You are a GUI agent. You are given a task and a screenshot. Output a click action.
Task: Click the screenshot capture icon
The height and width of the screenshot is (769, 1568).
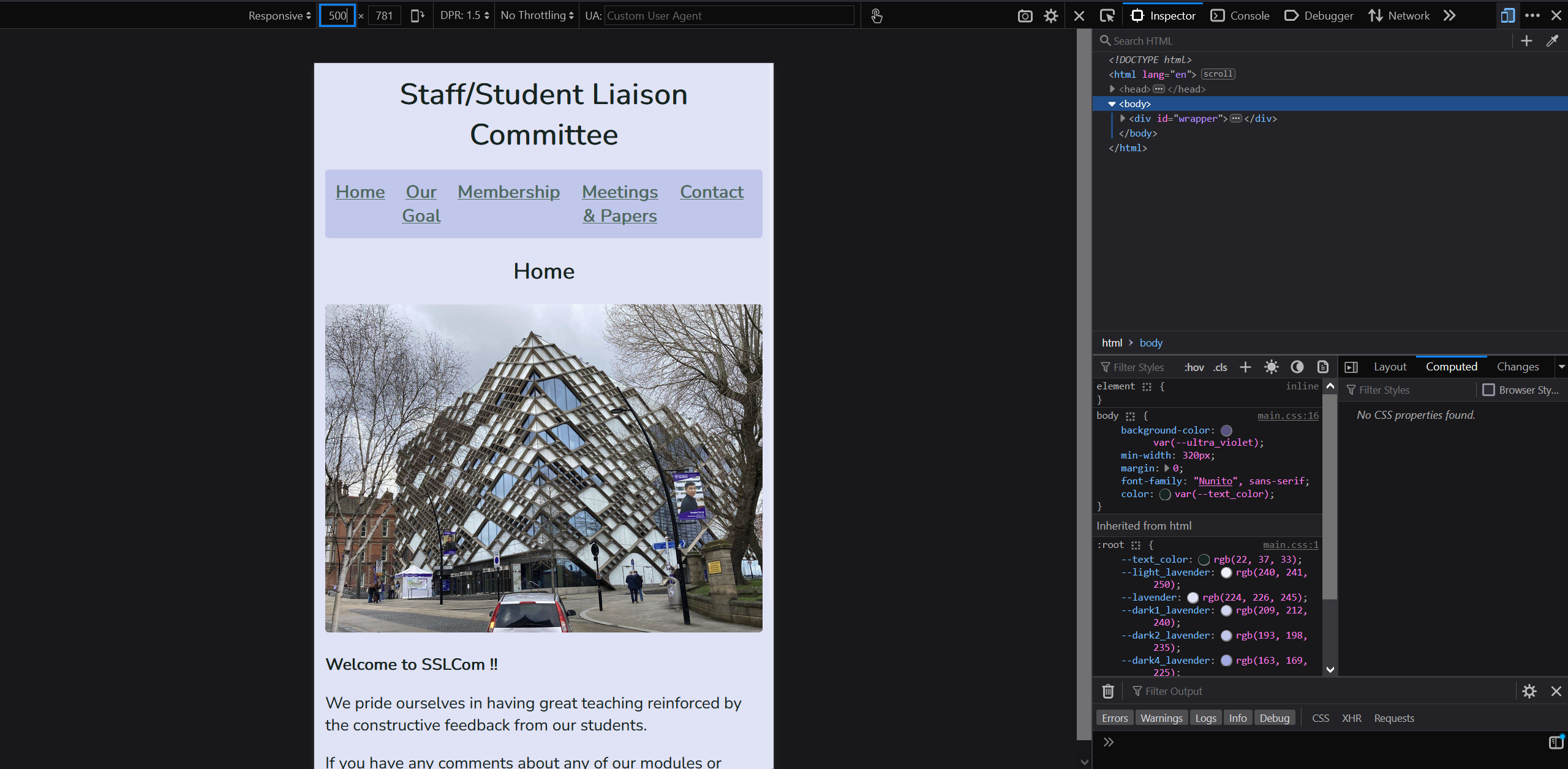(x=1025, y=15)
